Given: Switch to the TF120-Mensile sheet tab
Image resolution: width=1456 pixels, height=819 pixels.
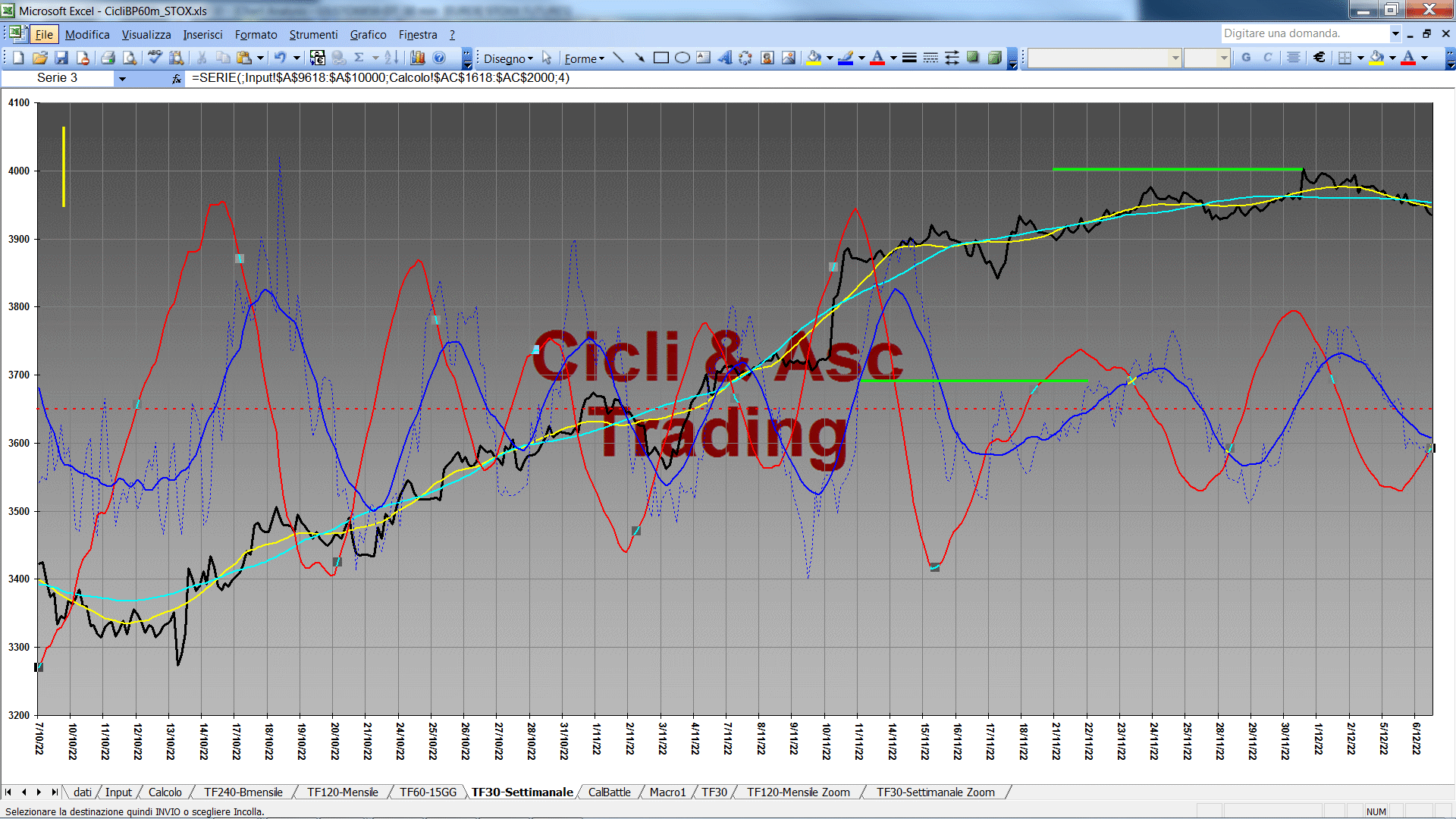Looking at the screenshot, I should point(342,792).
